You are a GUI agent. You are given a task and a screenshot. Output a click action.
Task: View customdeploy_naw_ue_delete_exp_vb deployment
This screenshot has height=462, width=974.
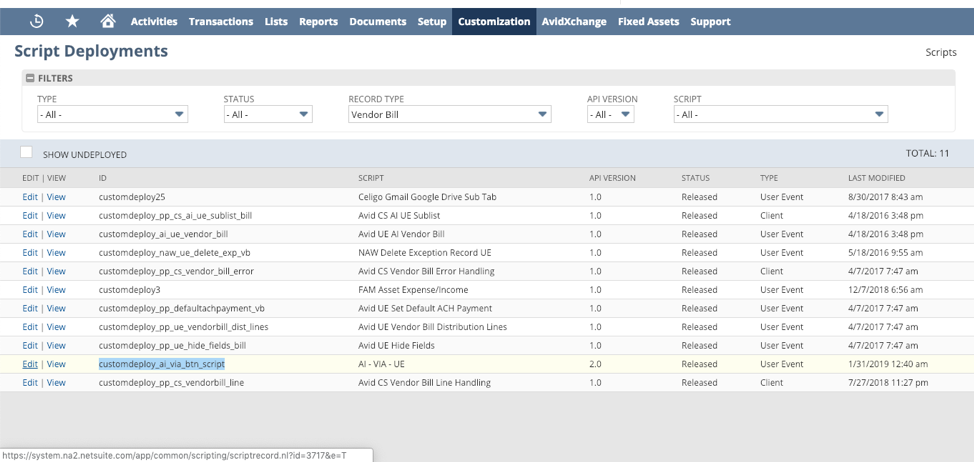[56, 253]
